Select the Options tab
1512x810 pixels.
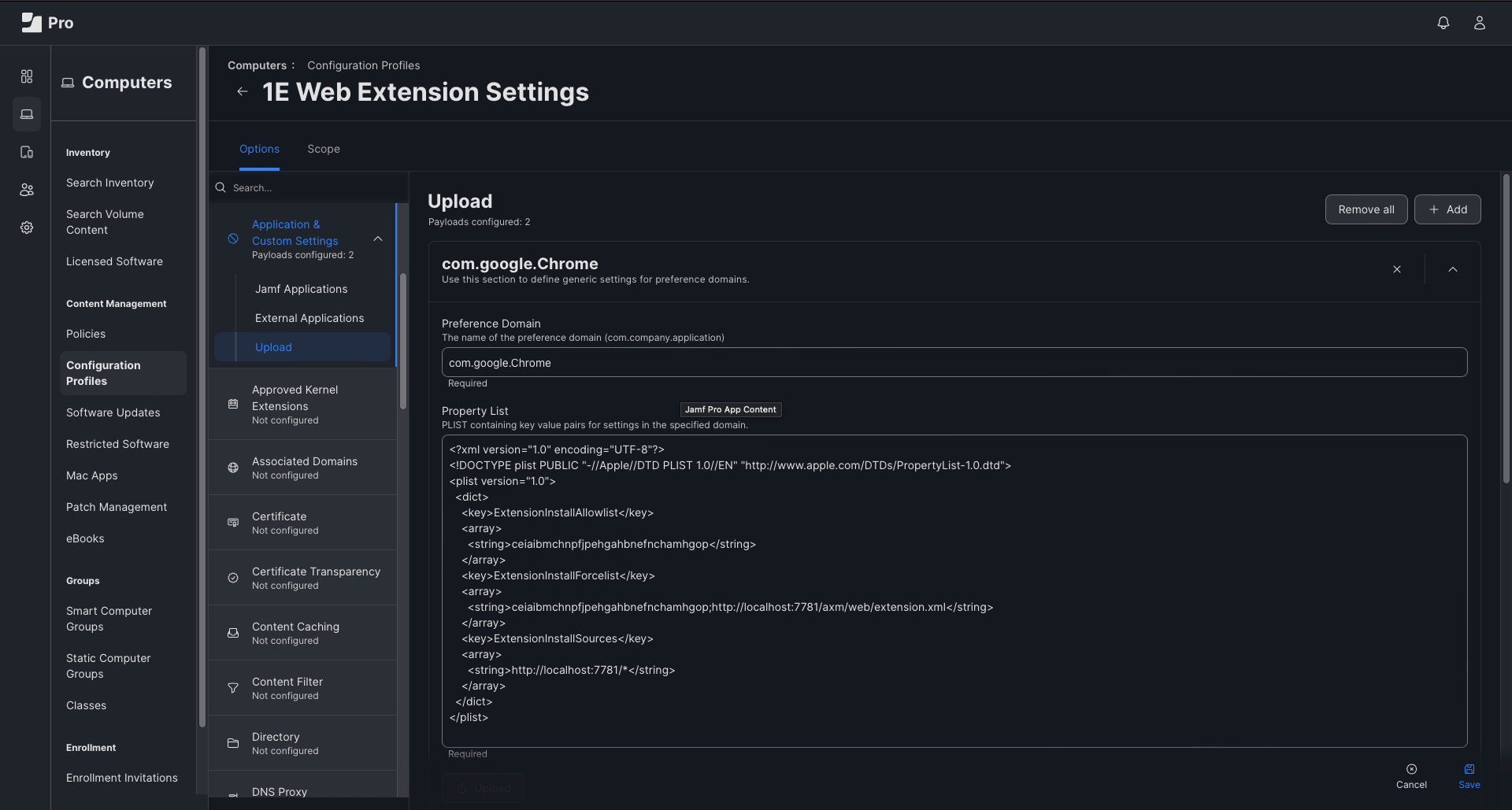pos(259,149)
